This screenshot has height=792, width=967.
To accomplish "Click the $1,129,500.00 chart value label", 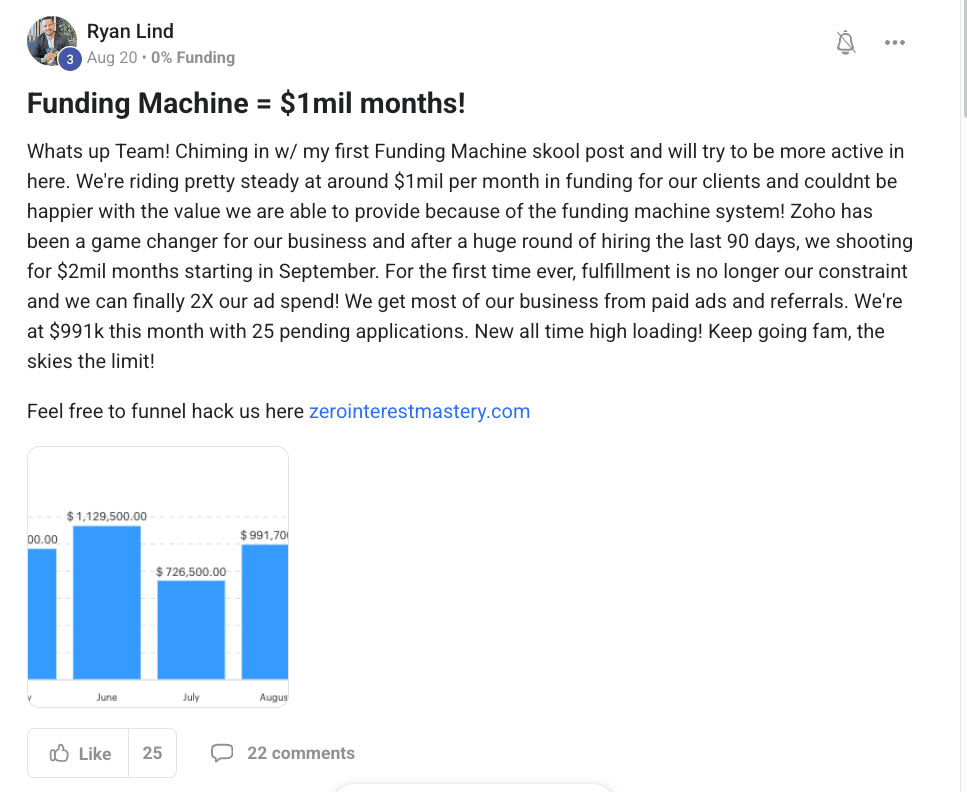I will tap(107, 516).
